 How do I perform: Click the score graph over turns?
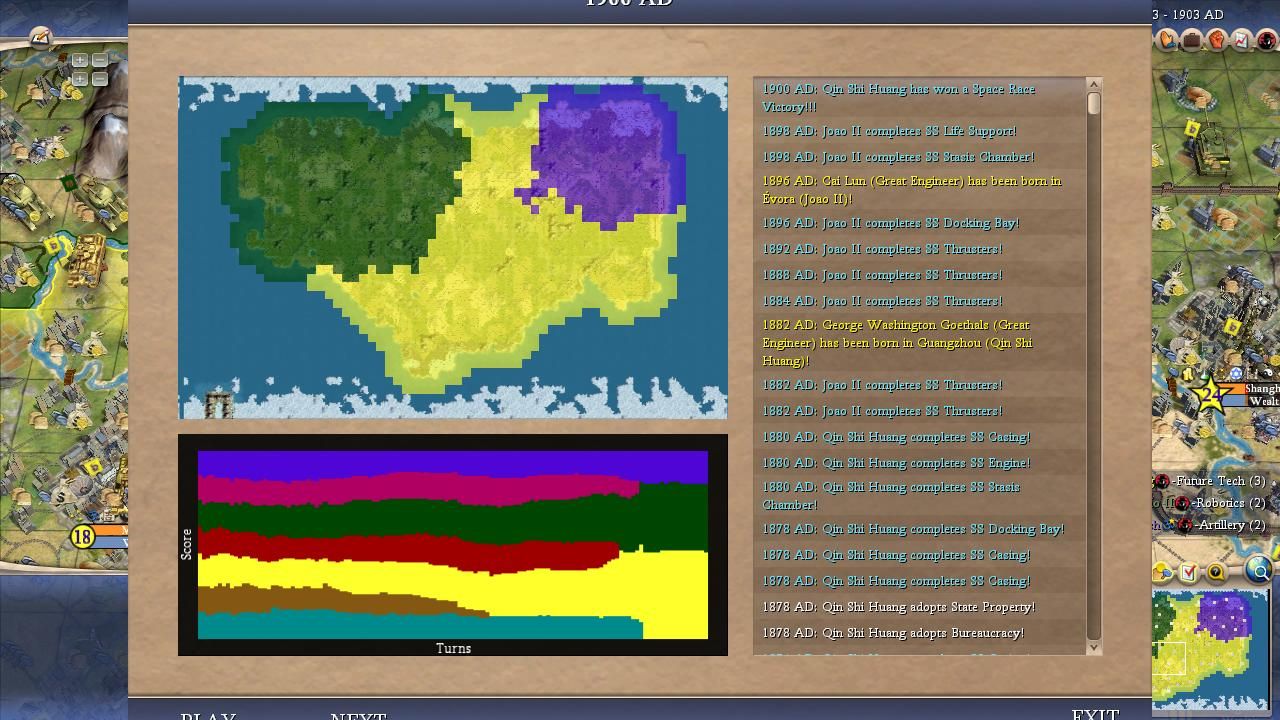(x=453, y=545)
